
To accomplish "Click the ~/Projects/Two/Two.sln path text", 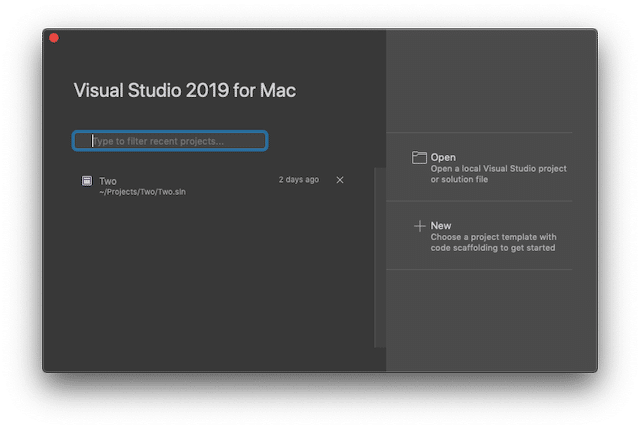I will coord(142,192).
